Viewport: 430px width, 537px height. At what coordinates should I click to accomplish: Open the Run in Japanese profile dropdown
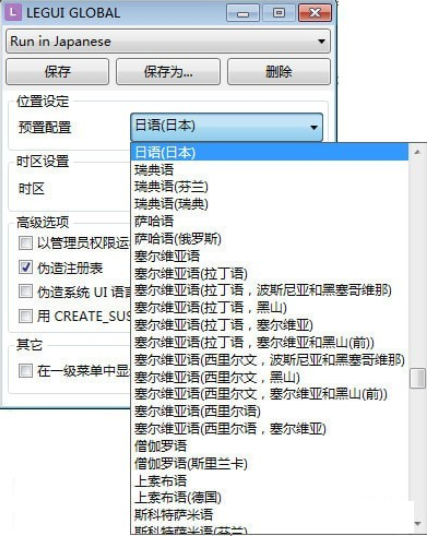(x=168, y=41)
